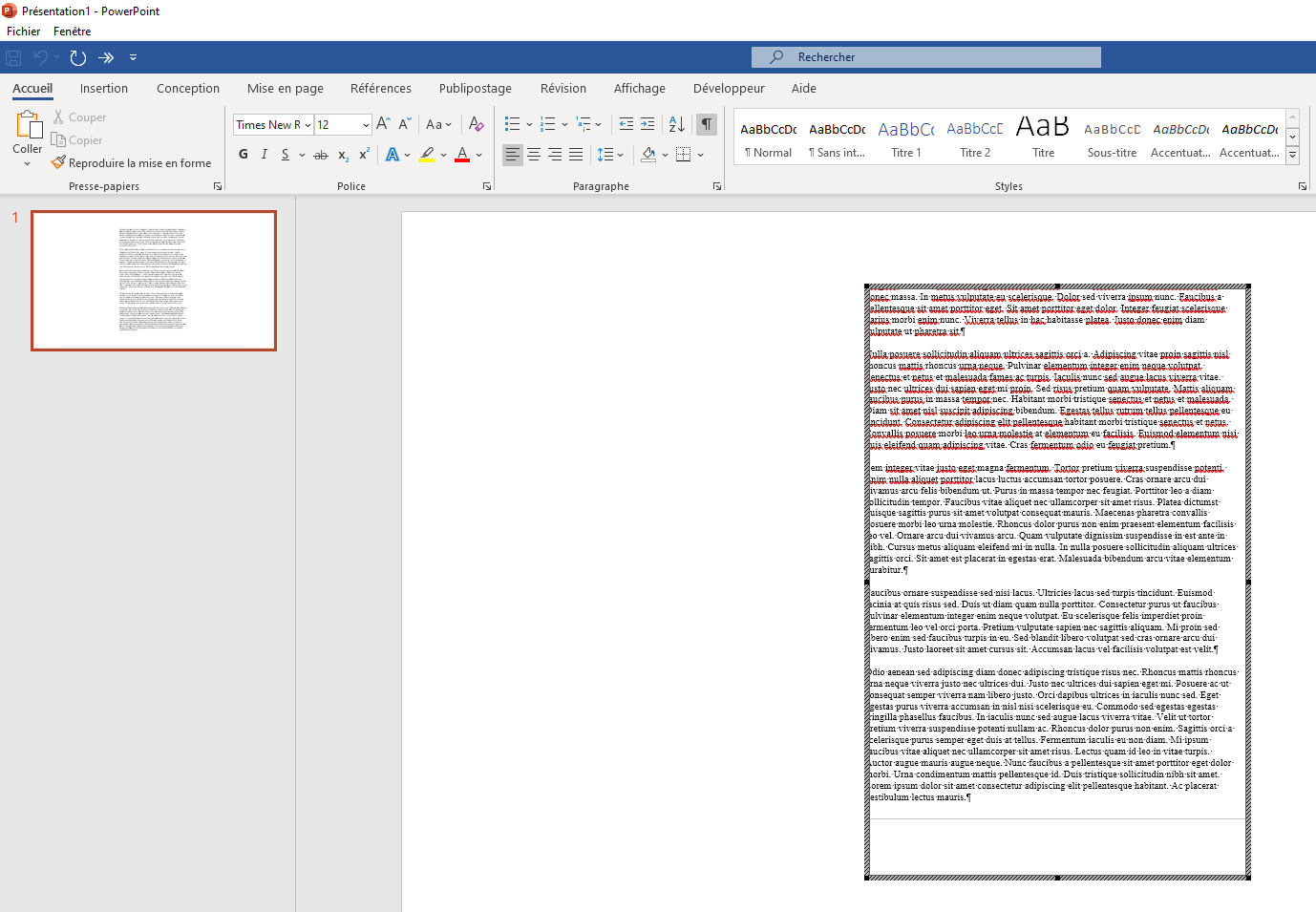Toggle show paragraph marks pilcrow
The image size is (1316, 912).
(707, 124)
